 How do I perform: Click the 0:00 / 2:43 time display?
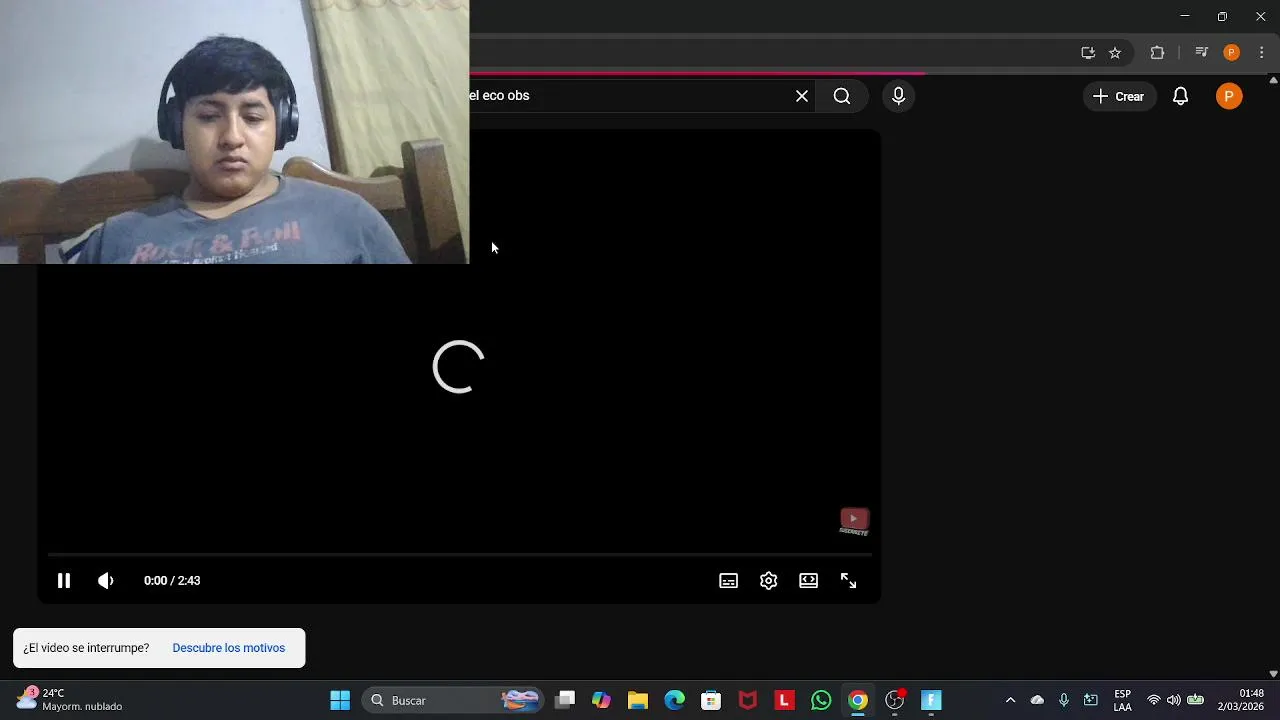(x=172, y=580)
